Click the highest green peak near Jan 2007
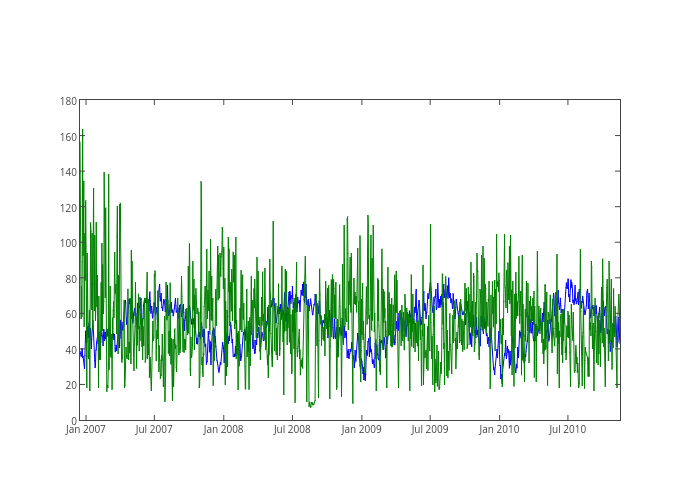Viewport: 700px width, 500px height. pyautogui.click(x=82, y=130)
